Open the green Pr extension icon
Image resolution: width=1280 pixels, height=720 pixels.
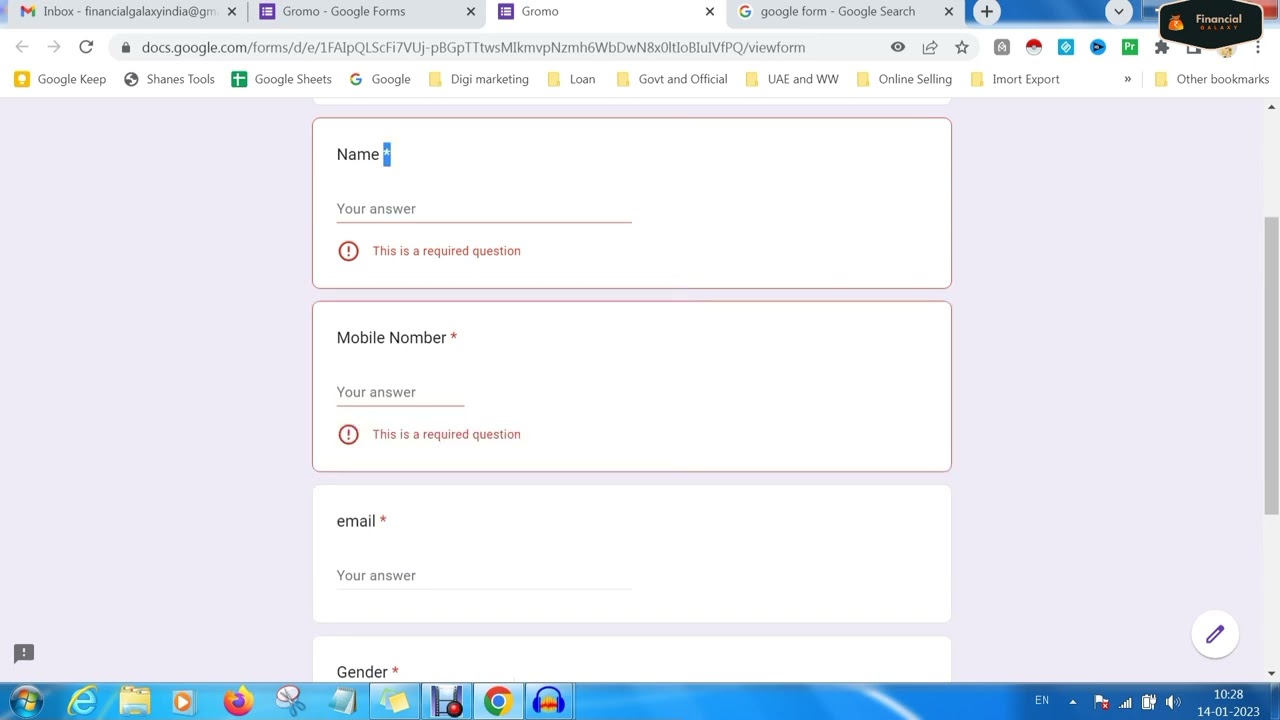(1130, 47)
